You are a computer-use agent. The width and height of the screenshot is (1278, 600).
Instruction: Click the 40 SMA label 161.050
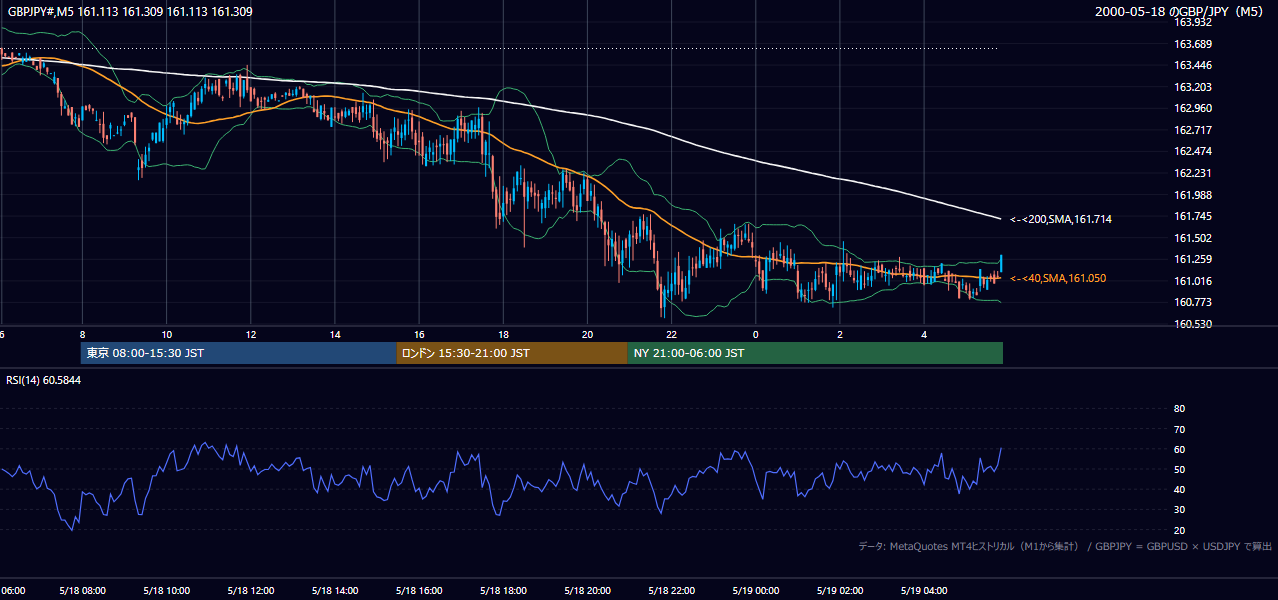(1058, 278)
